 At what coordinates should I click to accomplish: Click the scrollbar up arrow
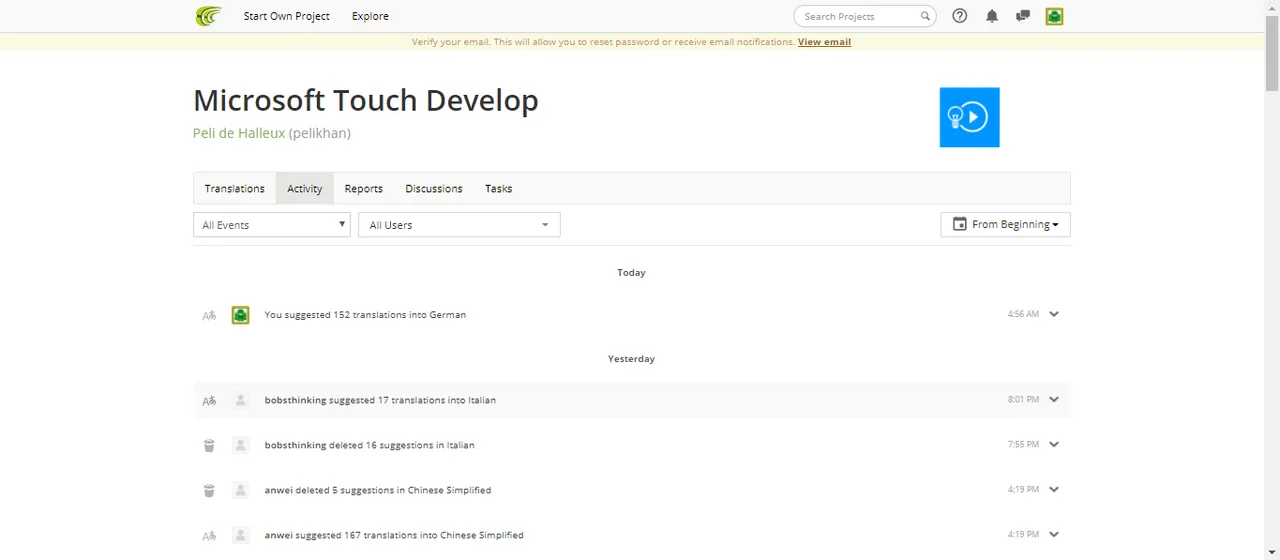point(1272,8)
